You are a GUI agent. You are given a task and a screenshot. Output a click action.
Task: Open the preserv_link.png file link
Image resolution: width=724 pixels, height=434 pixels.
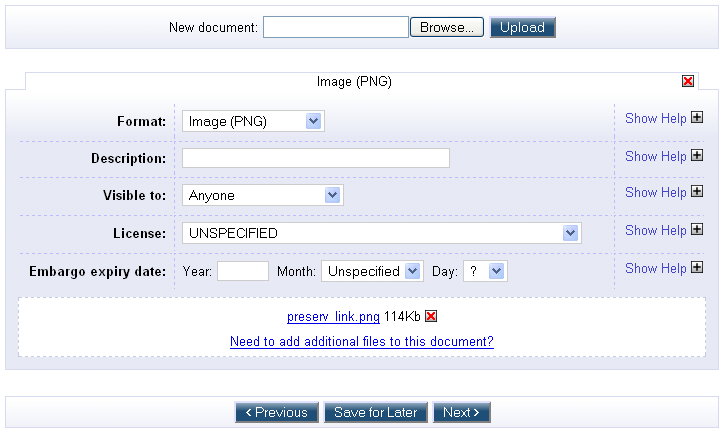click(x=333, y=317)
